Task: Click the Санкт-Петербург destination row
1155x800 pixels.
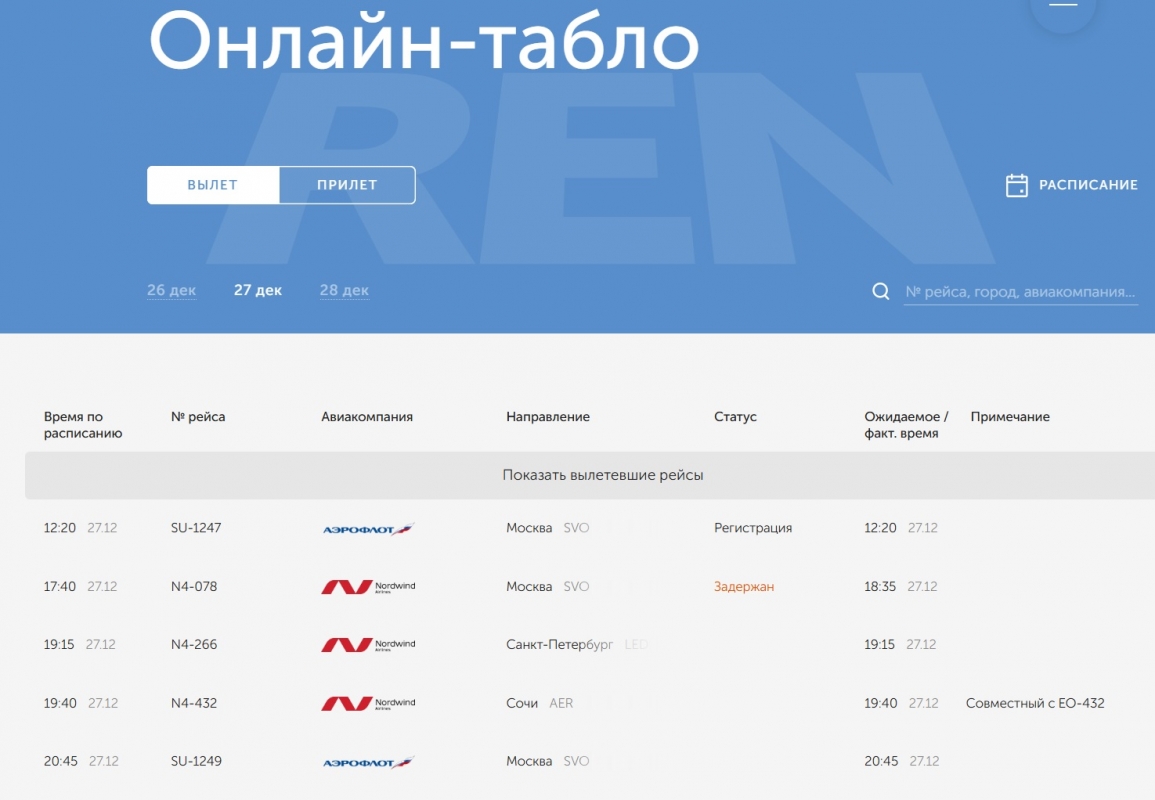Action: [559, 645]
